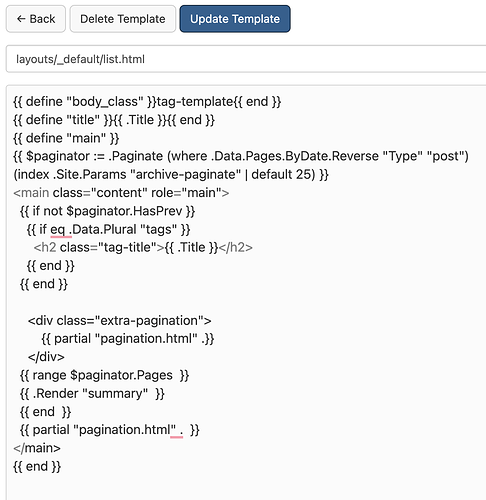Image resolution: width=486 pixels, height=500 pixels.
Task: Click the define "main" line
Action: click(x=66, y=138)
